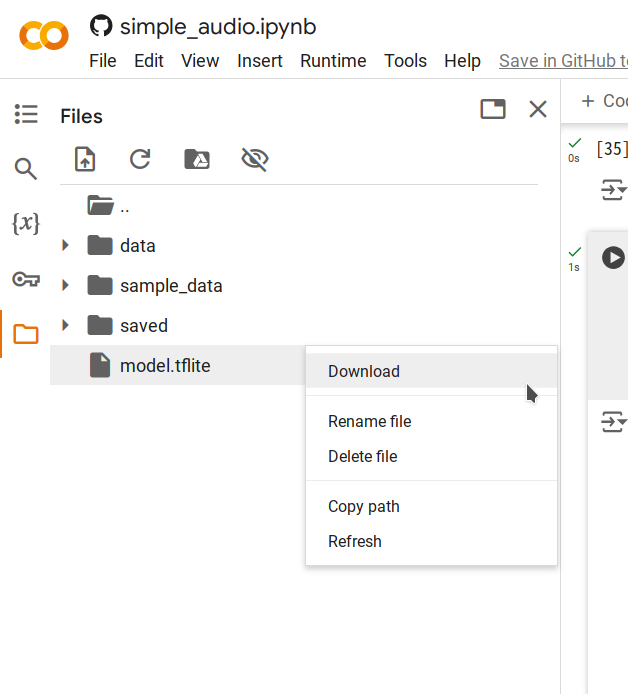
Task: Choose Copy path from context menu
Action: pyautogui.click(x=432, y=506)
